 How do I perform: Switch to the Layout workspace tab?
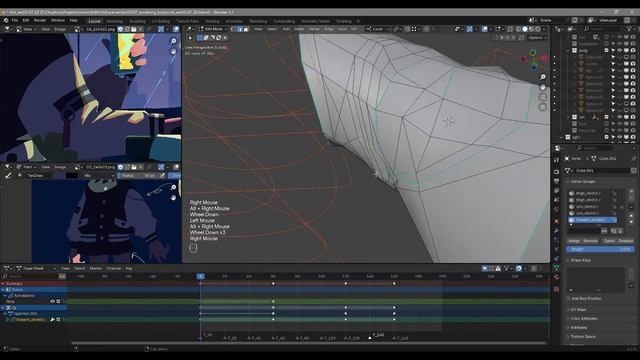(94, 21)
